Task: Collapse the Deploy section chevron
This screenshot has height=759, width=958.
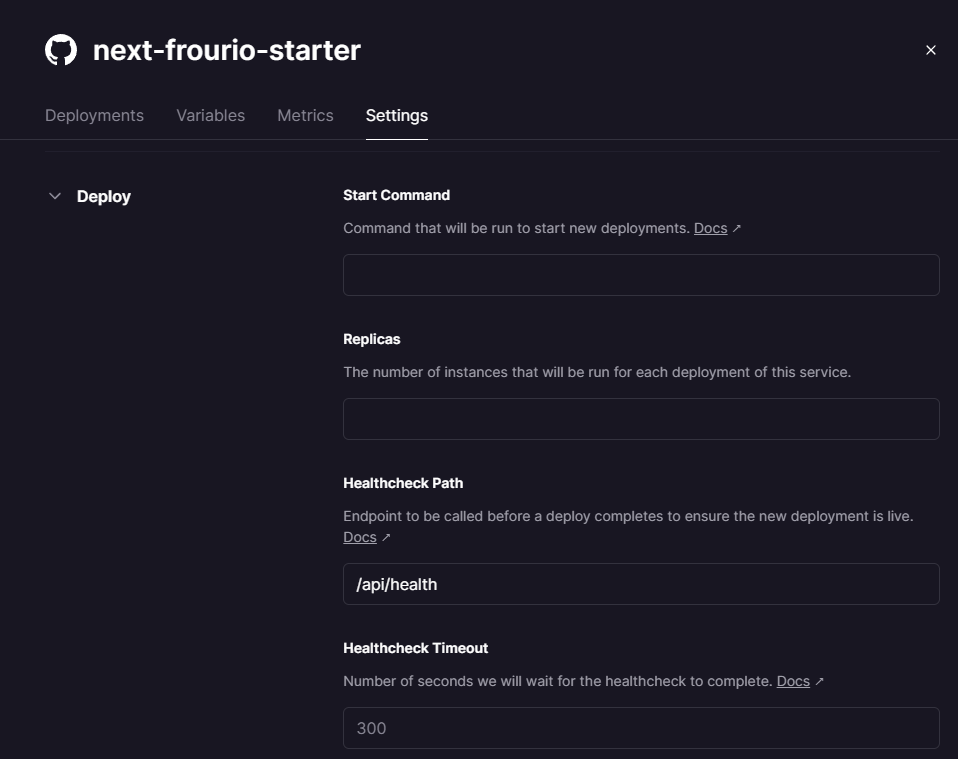Action: click(x=55, y=196)
